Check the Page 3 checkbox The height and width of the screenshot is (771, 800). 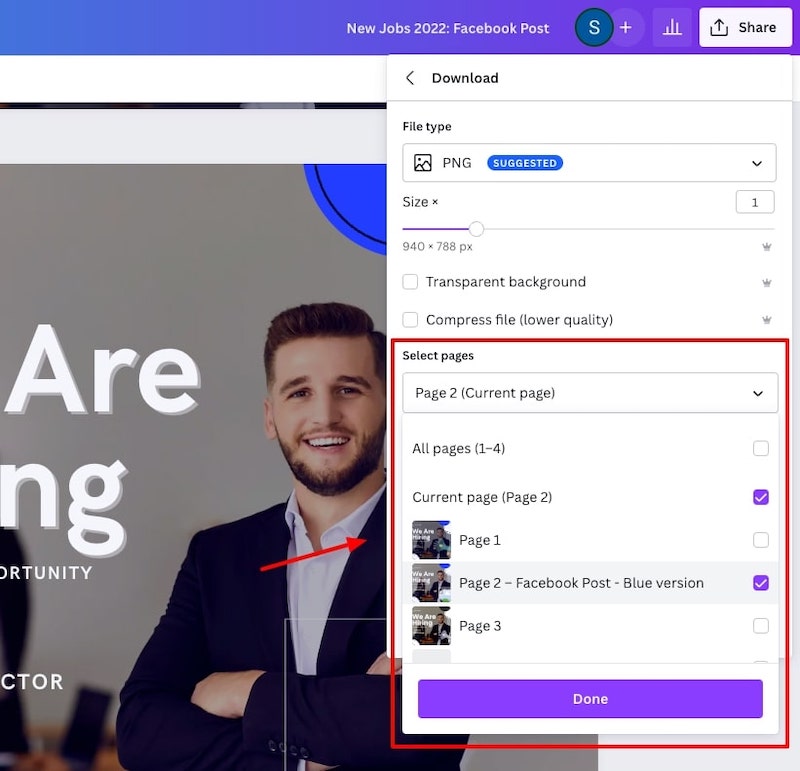click(x=761, y=626)
